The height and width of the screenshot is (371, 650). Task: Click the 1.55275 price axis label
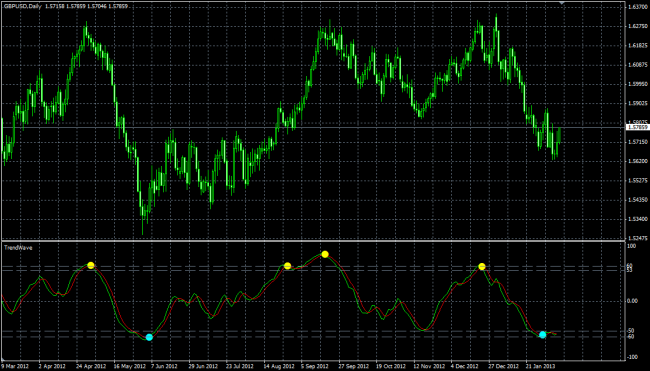point(638,181)
